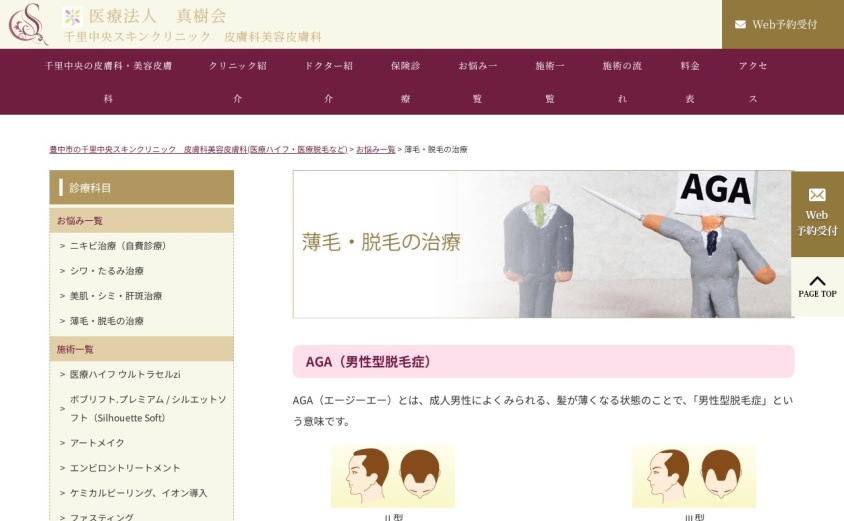Image resolution: width=844 pixels, height=521 pixels.
Task: Open ドクター紹介 in navigation bar
Action: tap(328, 82)
